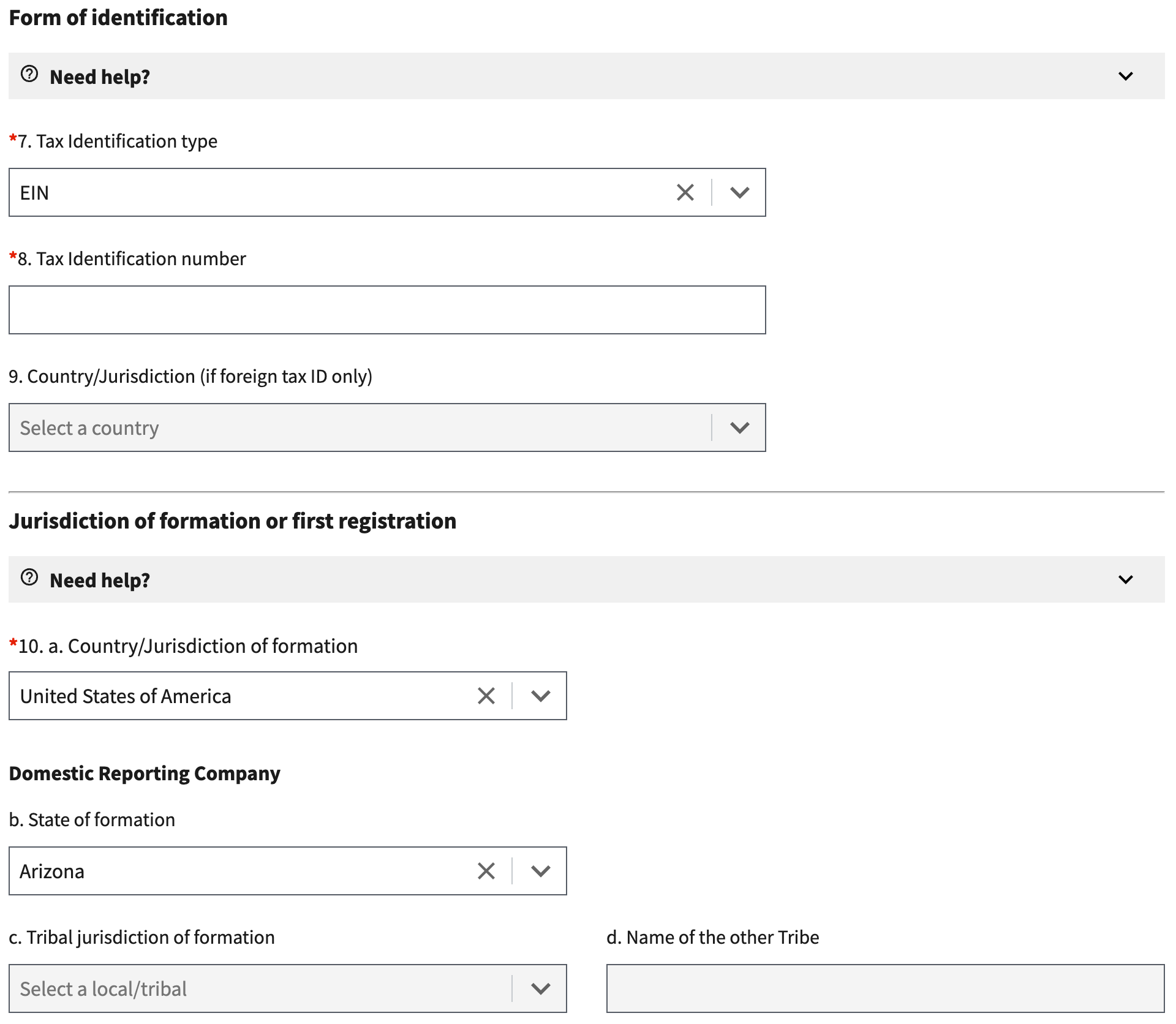The width and height of the screenshot is (1176, 1024).
Task: Click help icon under Form of identification
Action: 29,75
